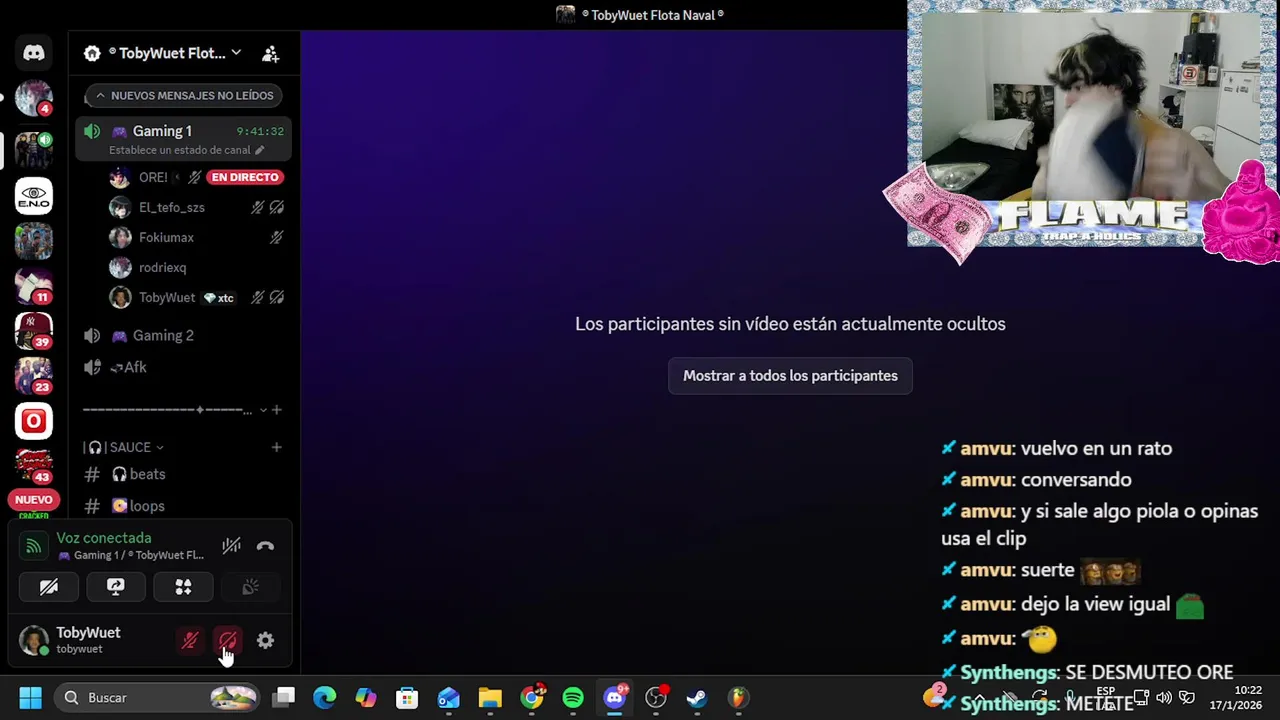This screenshot has width=1280, height=720.
Task: Open the server icon with 11 badge
Action: [34, 286]
